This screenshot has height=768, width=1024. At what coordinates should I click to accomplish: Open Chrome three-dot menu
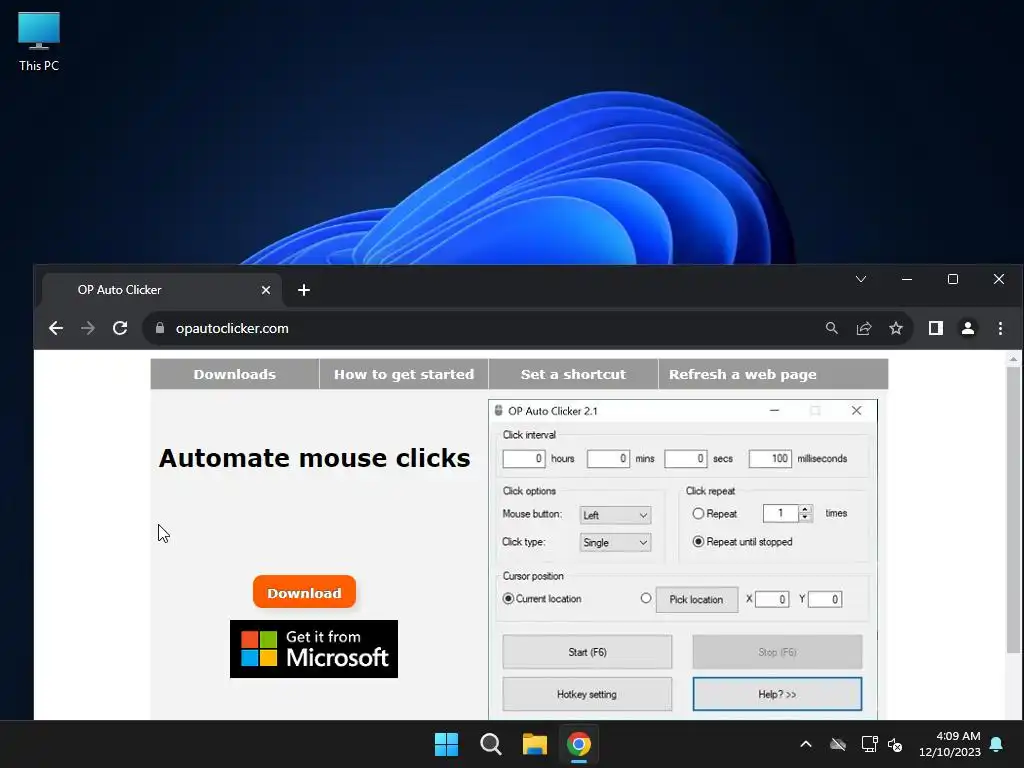1000,328
